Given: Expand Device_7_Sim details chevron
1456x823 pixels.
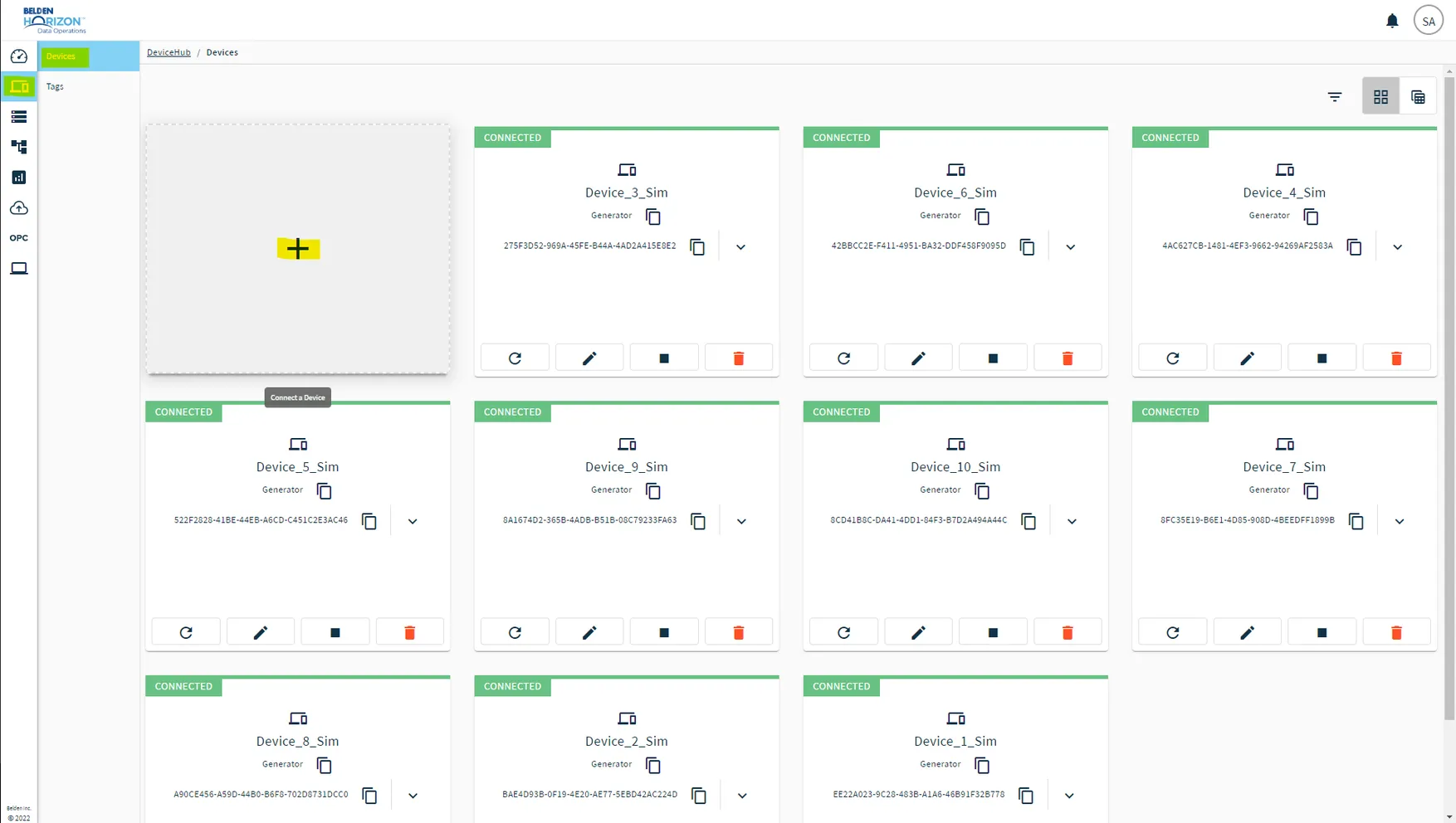Looking at the screenshot, I should click(x=1399, y=521).
